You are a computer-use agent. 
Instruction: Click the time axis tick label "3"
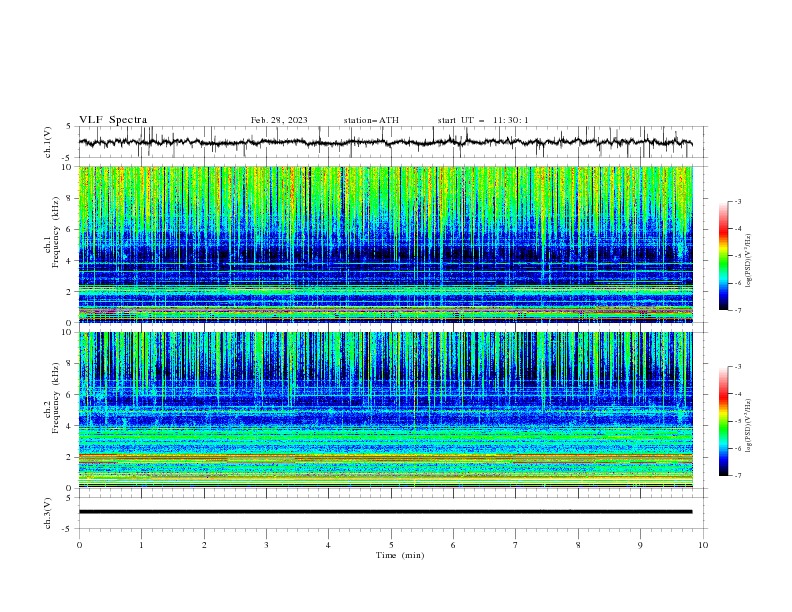click(267, 545)
